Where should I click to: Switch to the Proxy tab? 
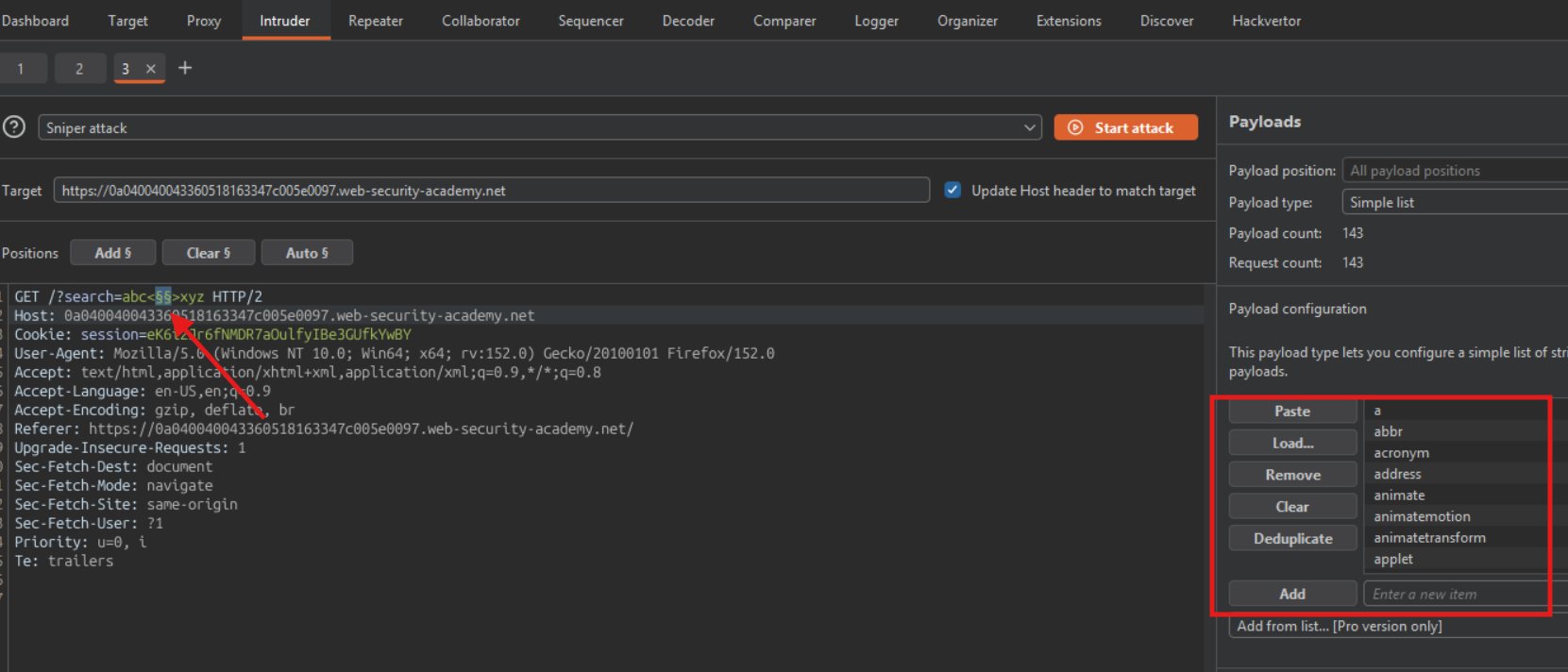click(203, 21)
